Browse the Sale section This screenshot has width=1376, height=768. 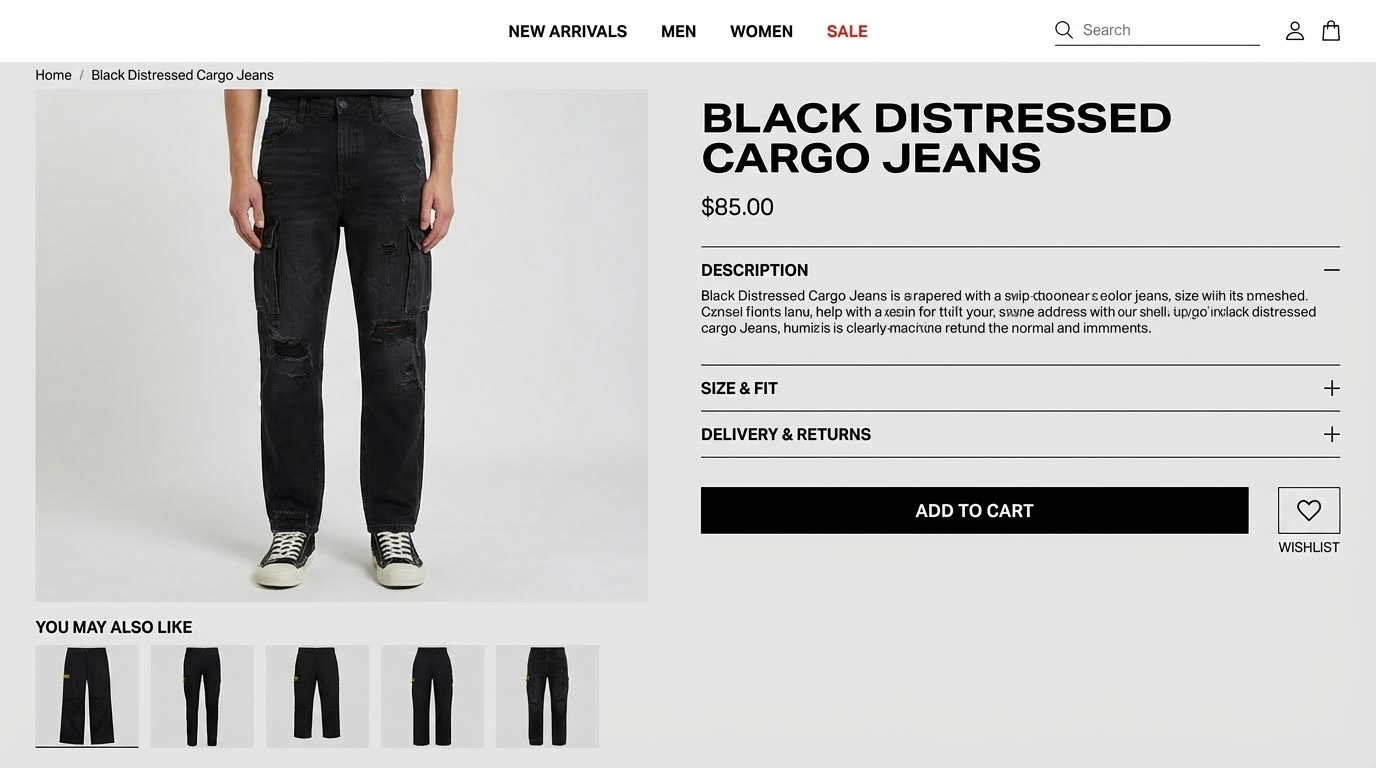click(x=847, y=31)
